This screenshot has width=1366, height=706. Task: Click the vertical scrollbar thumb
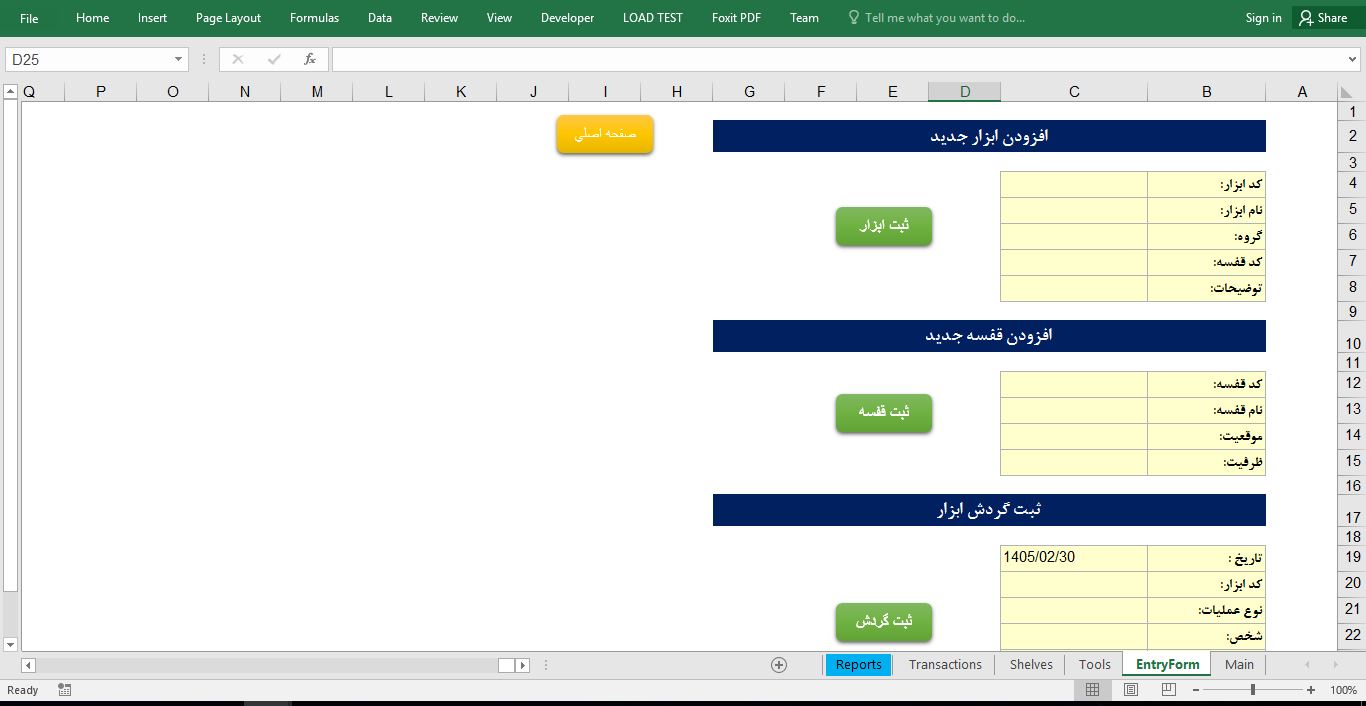[x=10, y=346]
